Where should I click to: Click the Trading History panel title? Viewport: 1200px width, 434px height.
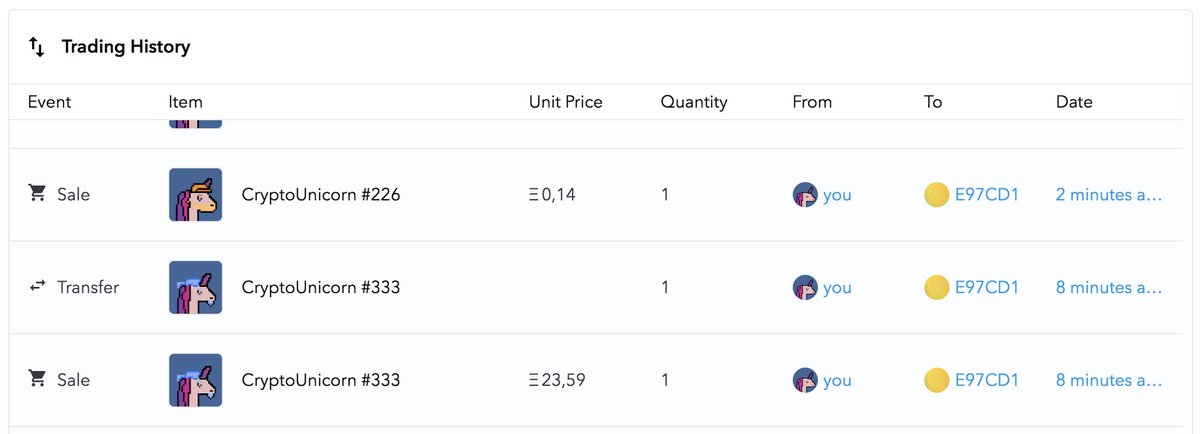pyautogui.click(x=126, y=47)
